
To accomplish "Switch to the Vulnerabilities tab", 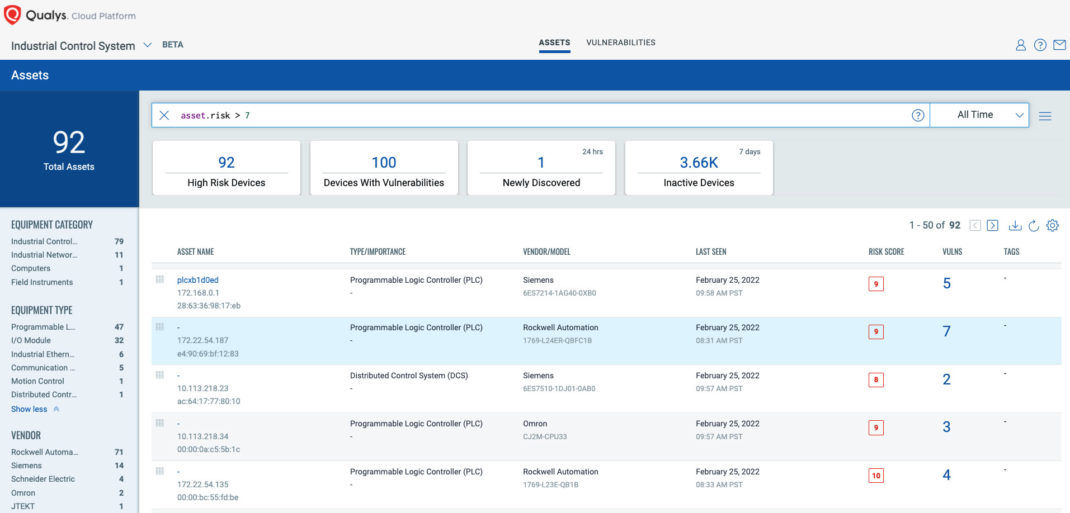I will point(620,42).
